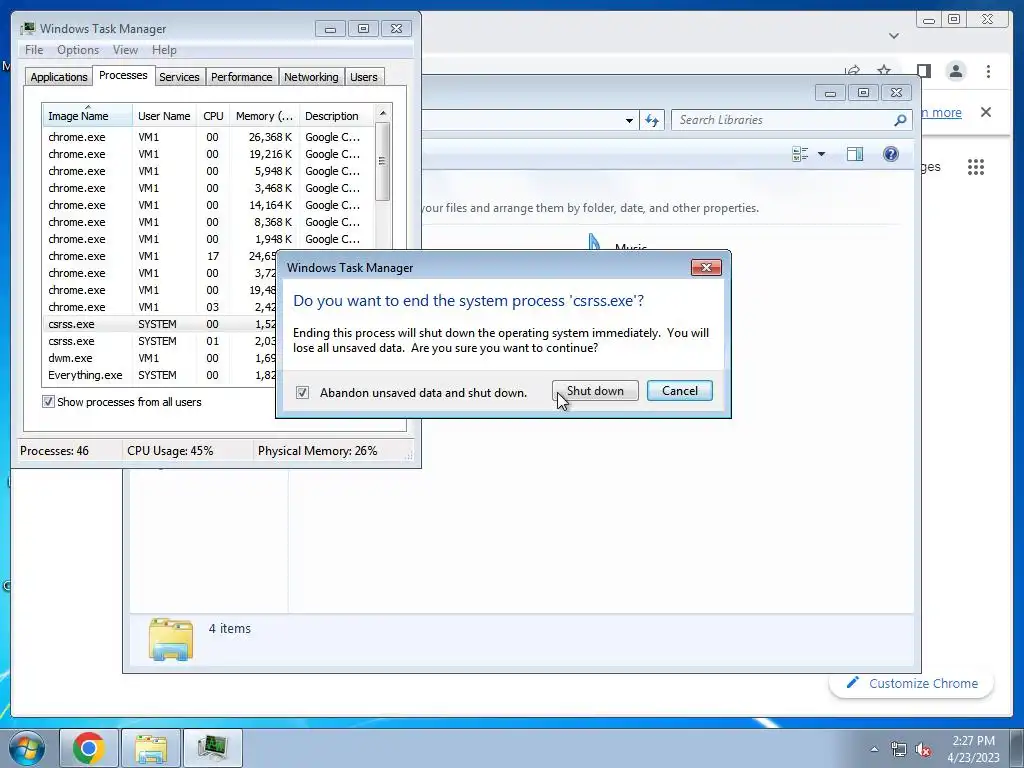
Task: Switch to the Users tab
Action: [x=364, y=77]
